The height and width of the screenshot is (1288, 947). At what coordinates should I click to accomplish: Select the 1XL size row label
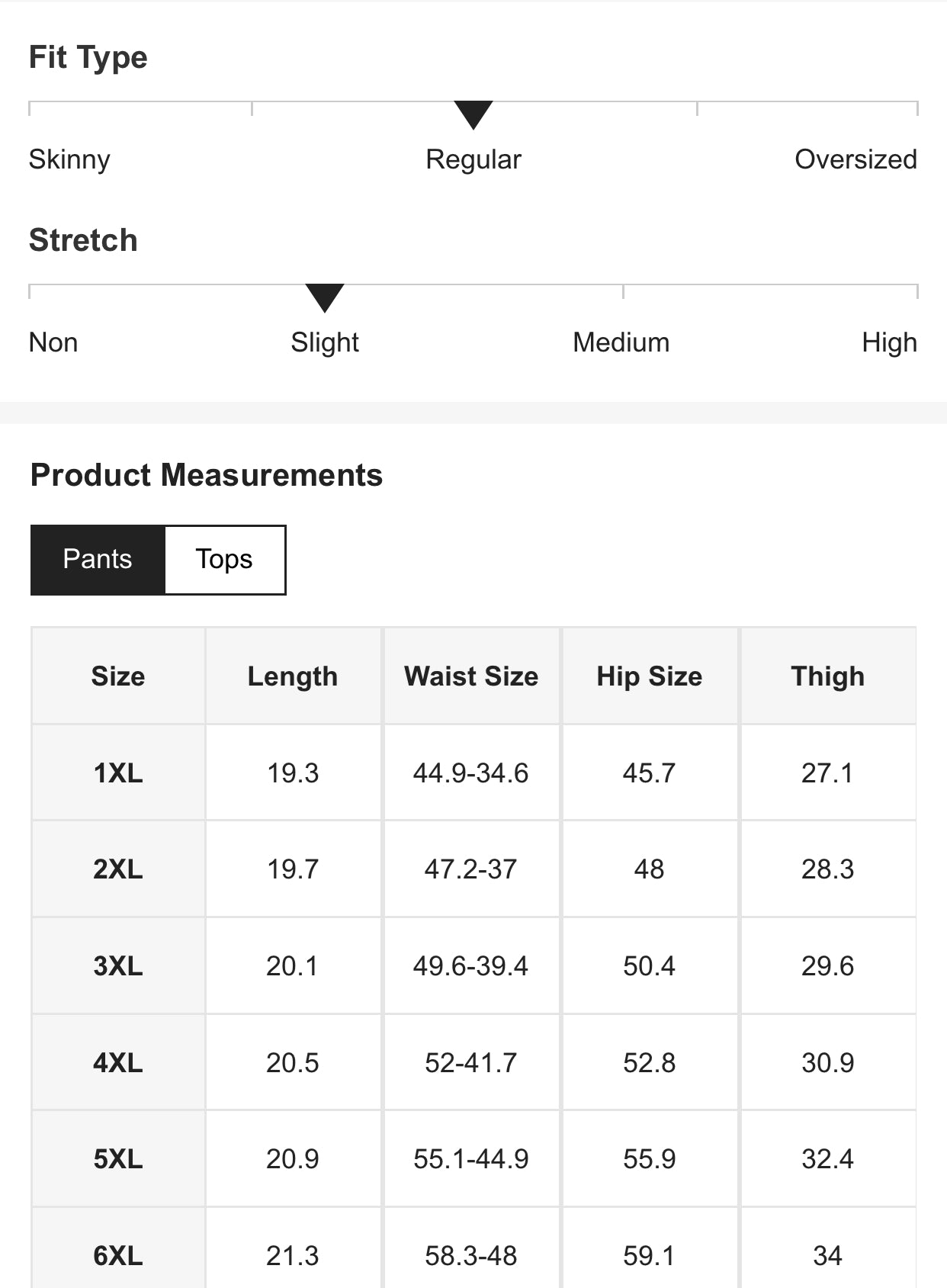coord(118,773)
